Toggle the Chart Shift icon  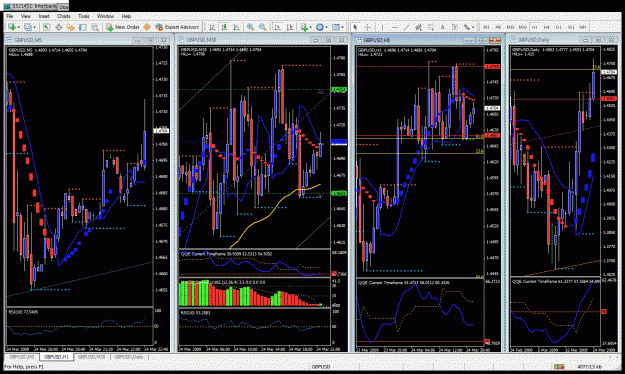[290, 27]
